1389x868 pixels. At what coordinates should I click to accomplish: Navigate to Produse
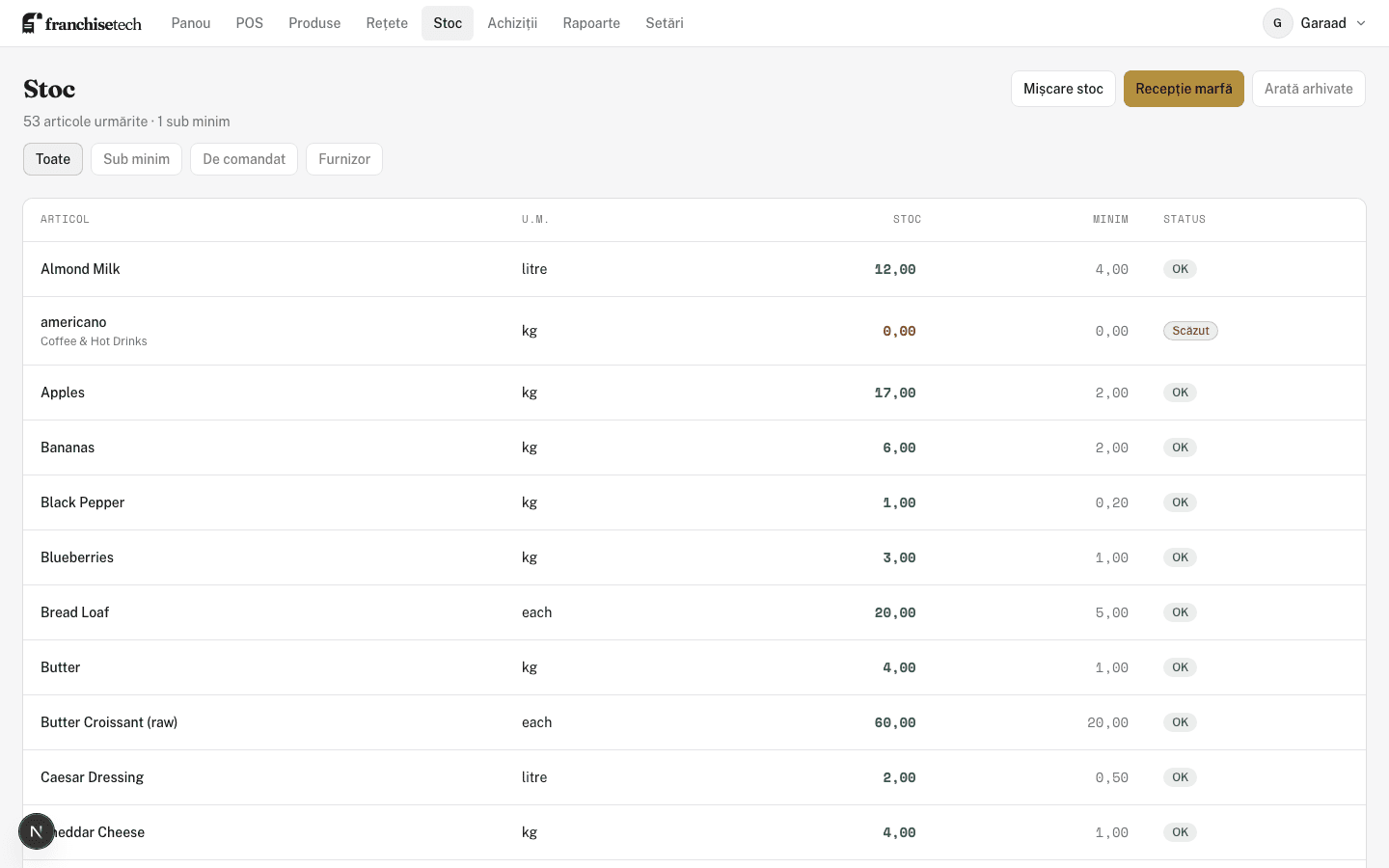tap(314, 23)
